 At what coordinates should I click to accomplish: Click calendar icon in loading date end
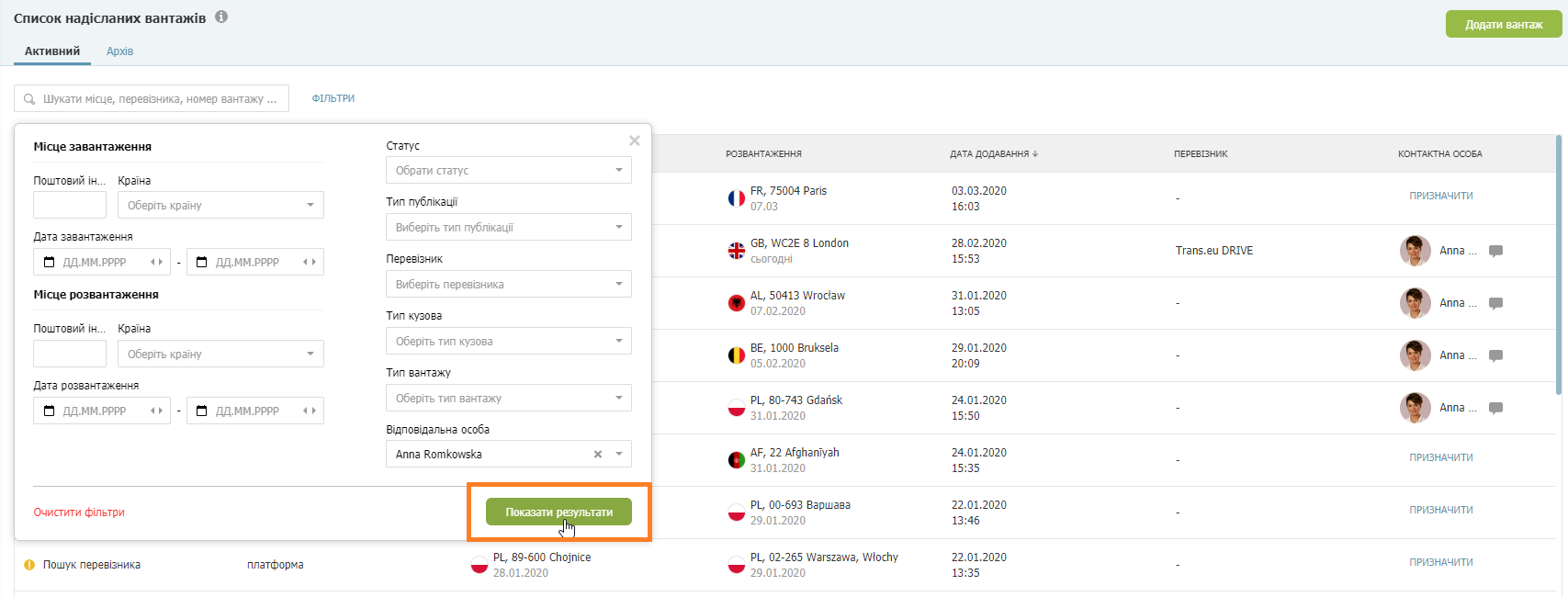[202, 262]
